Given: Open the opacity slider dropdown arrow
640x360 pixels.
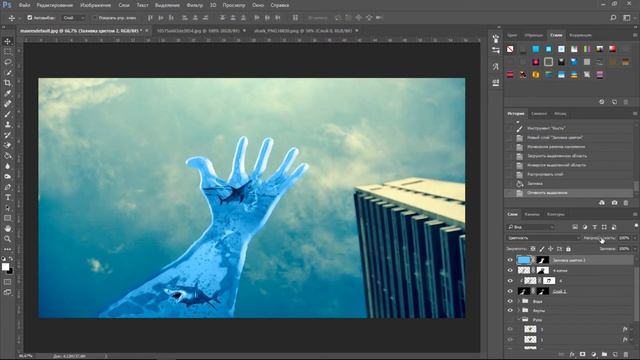Looking at the screenshot, I should 634,238.
